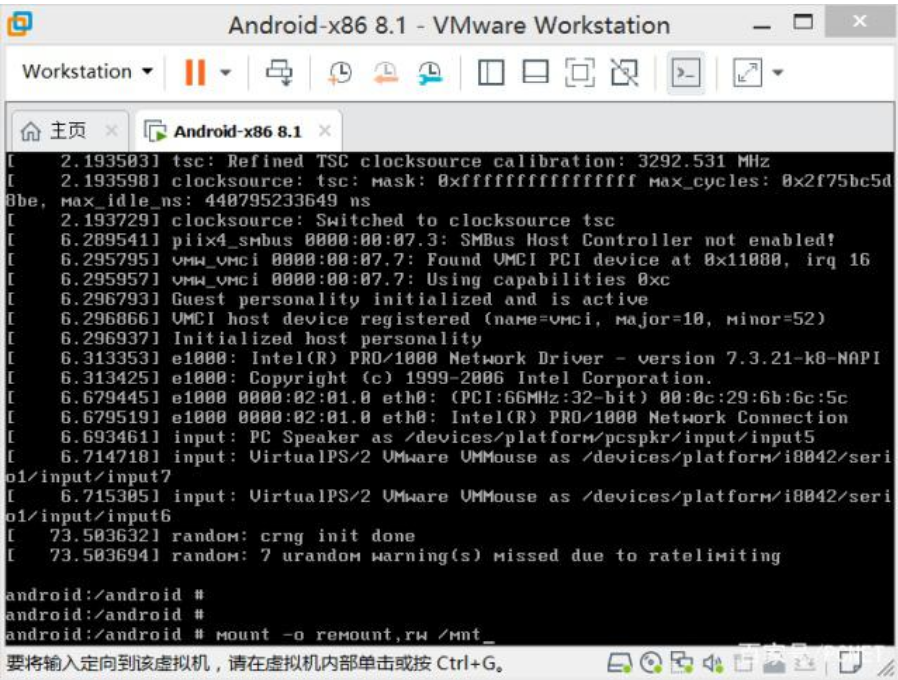Click the 'Copyright (c) 1999-2006 Intel Corporation' line

click(x=359, y=378)
